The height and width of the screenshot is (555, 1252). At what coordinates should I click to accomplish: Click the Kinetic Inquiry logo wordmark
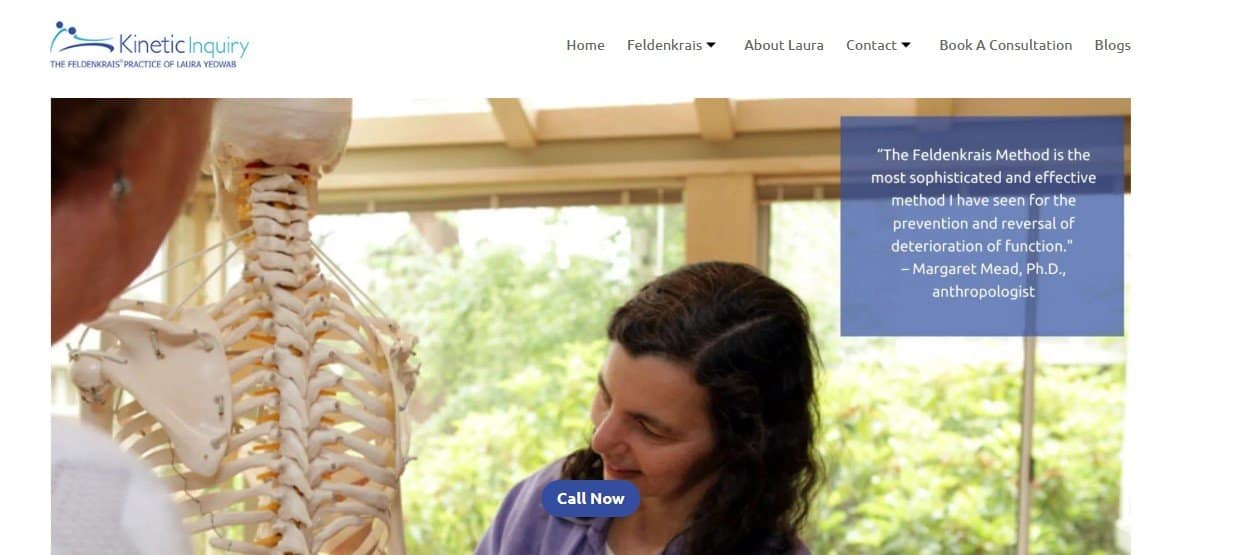point(184,45)
